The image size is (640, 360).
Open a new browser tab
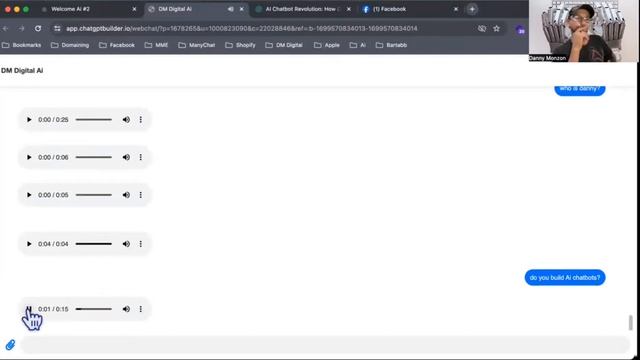point(472,9)
